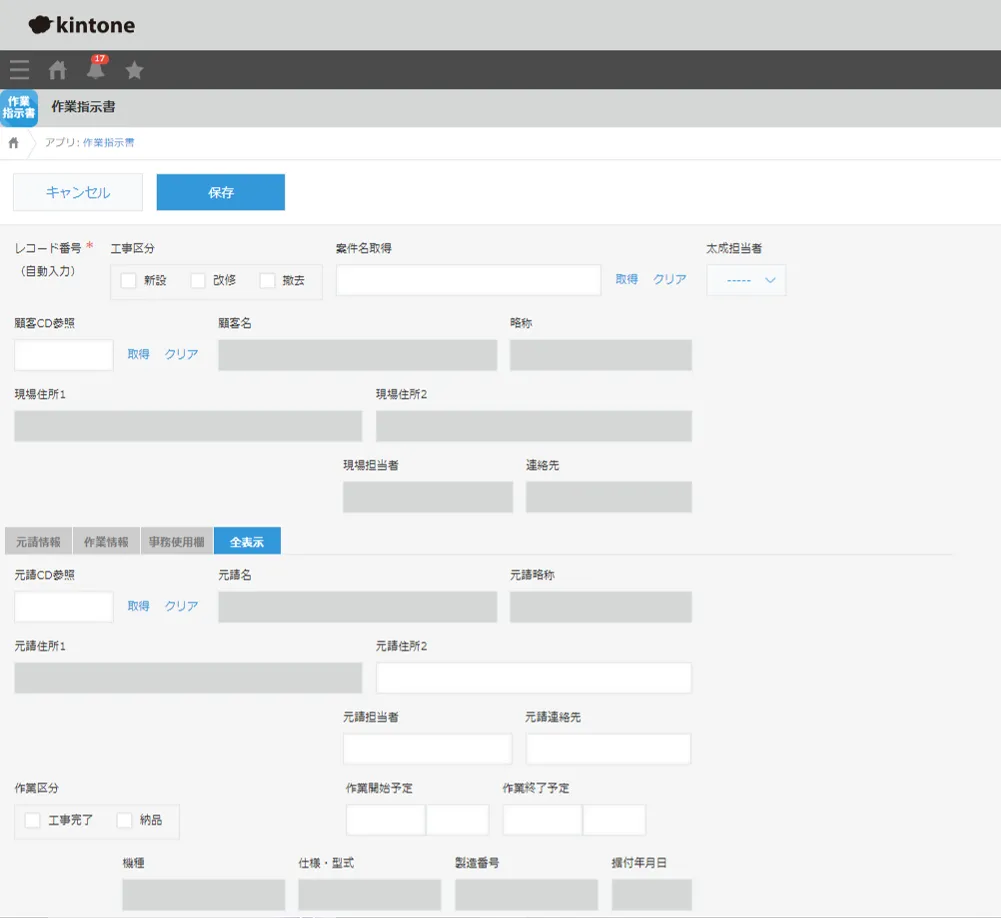The height and width of the screenshot is (918, 1001).
Task: Check the 改修 checkbox
Action: (198, 281)
